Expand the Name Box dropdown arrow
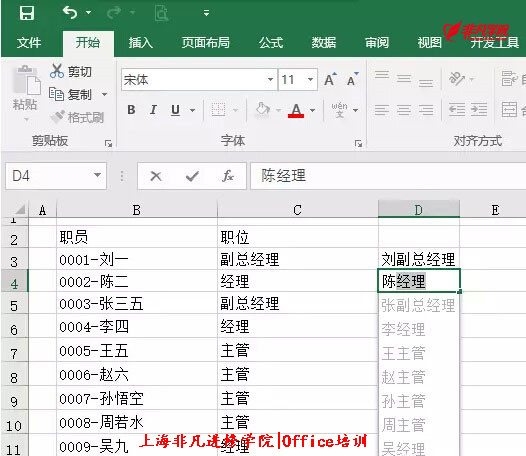Viewport: 526px width, 456px height. pyautogui.click(x=97, y=175)
